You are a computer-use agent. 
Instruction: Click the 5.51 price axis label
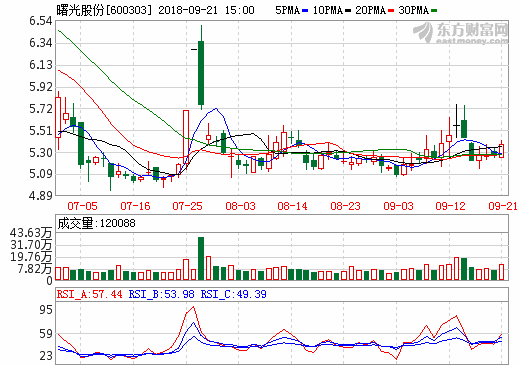coord(41,131)
